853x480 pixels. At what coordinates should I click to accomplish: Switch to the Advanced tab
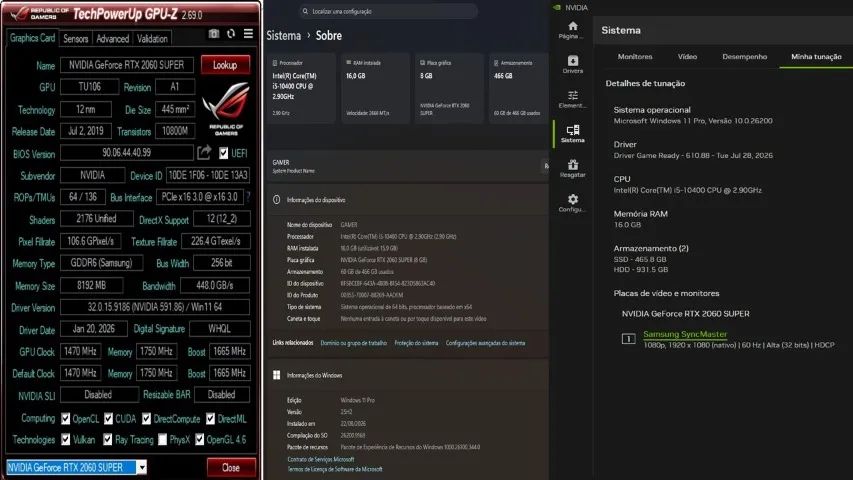(113, 39)
